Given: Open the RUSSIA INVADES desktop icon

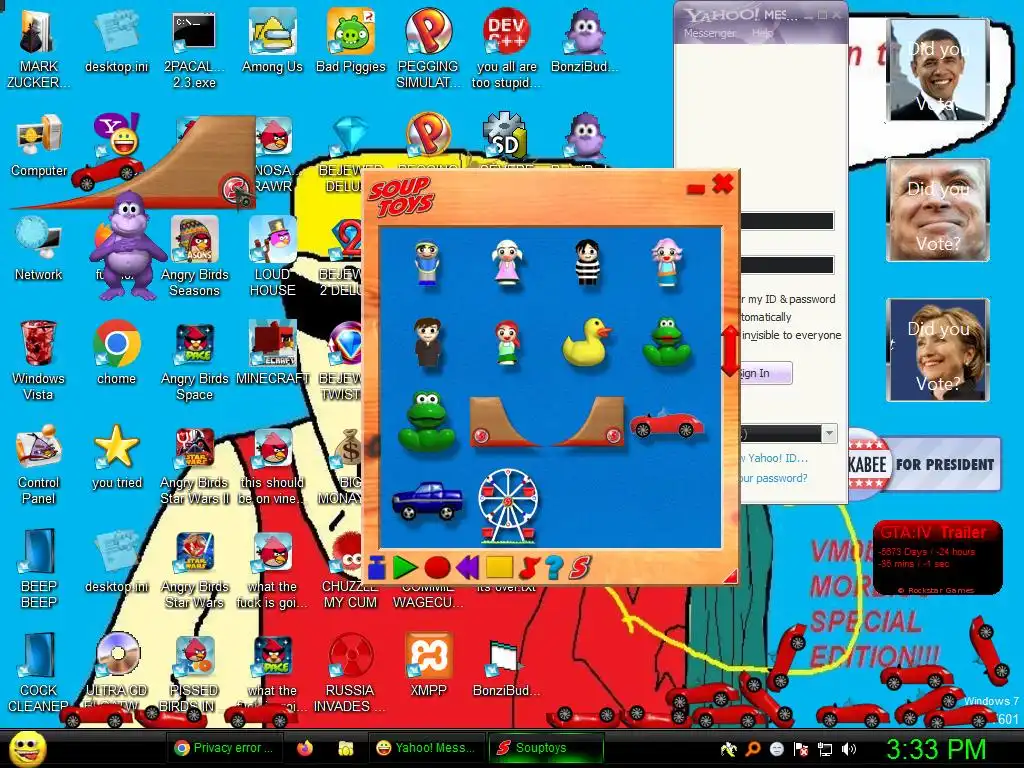Looking at the screenshot, I should tap(351, 673).
